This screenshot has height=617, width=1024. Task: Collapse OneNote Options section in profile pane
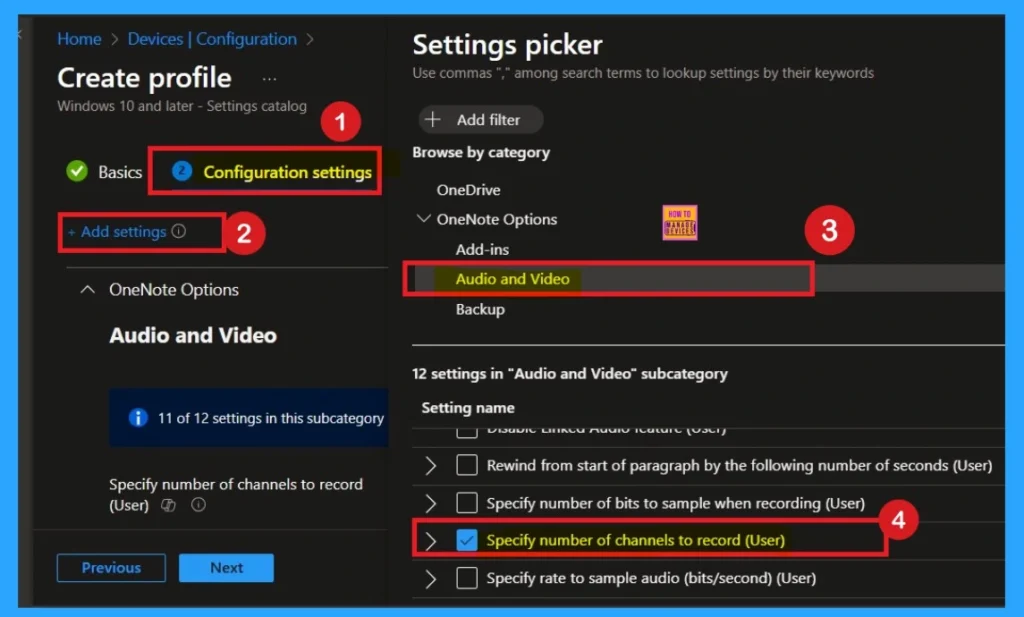[x=88, y=289]
